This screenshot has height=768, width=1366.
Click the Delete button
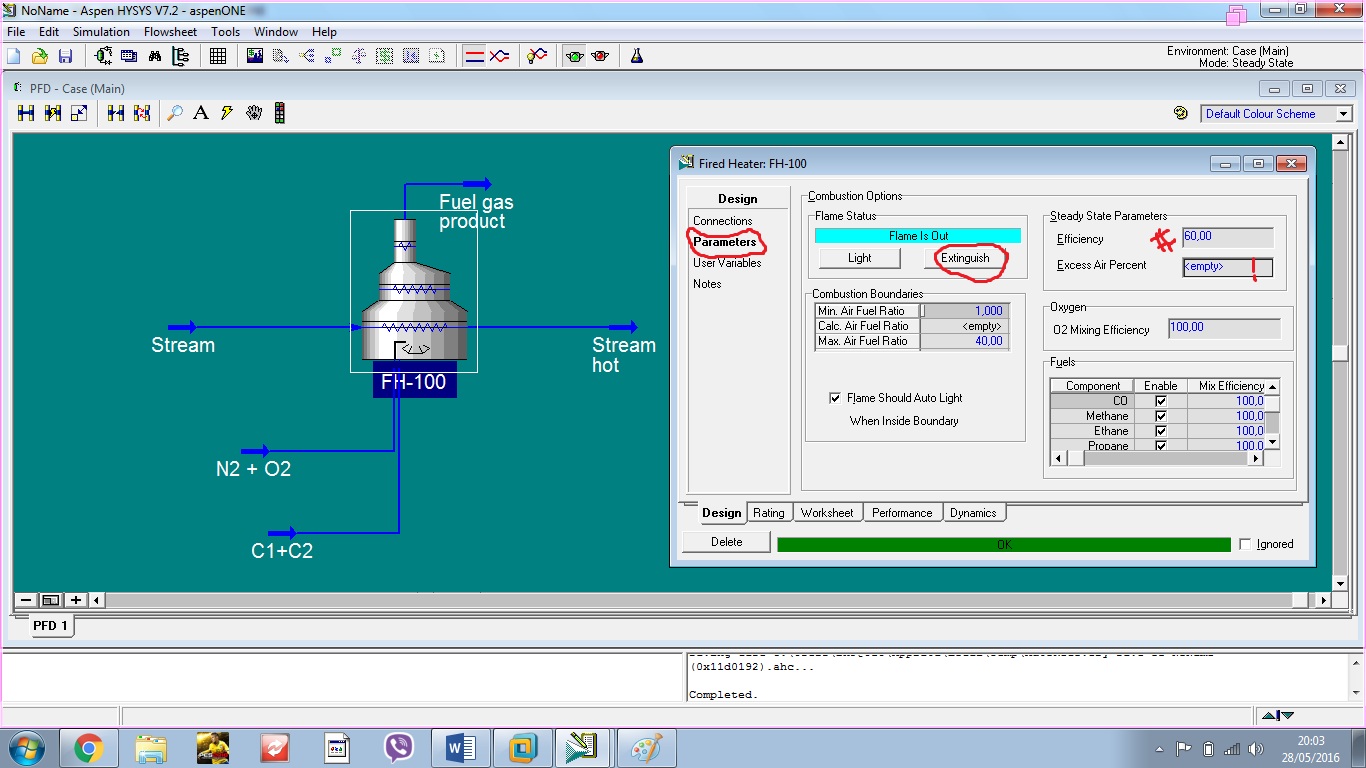(x=727, y=542)
